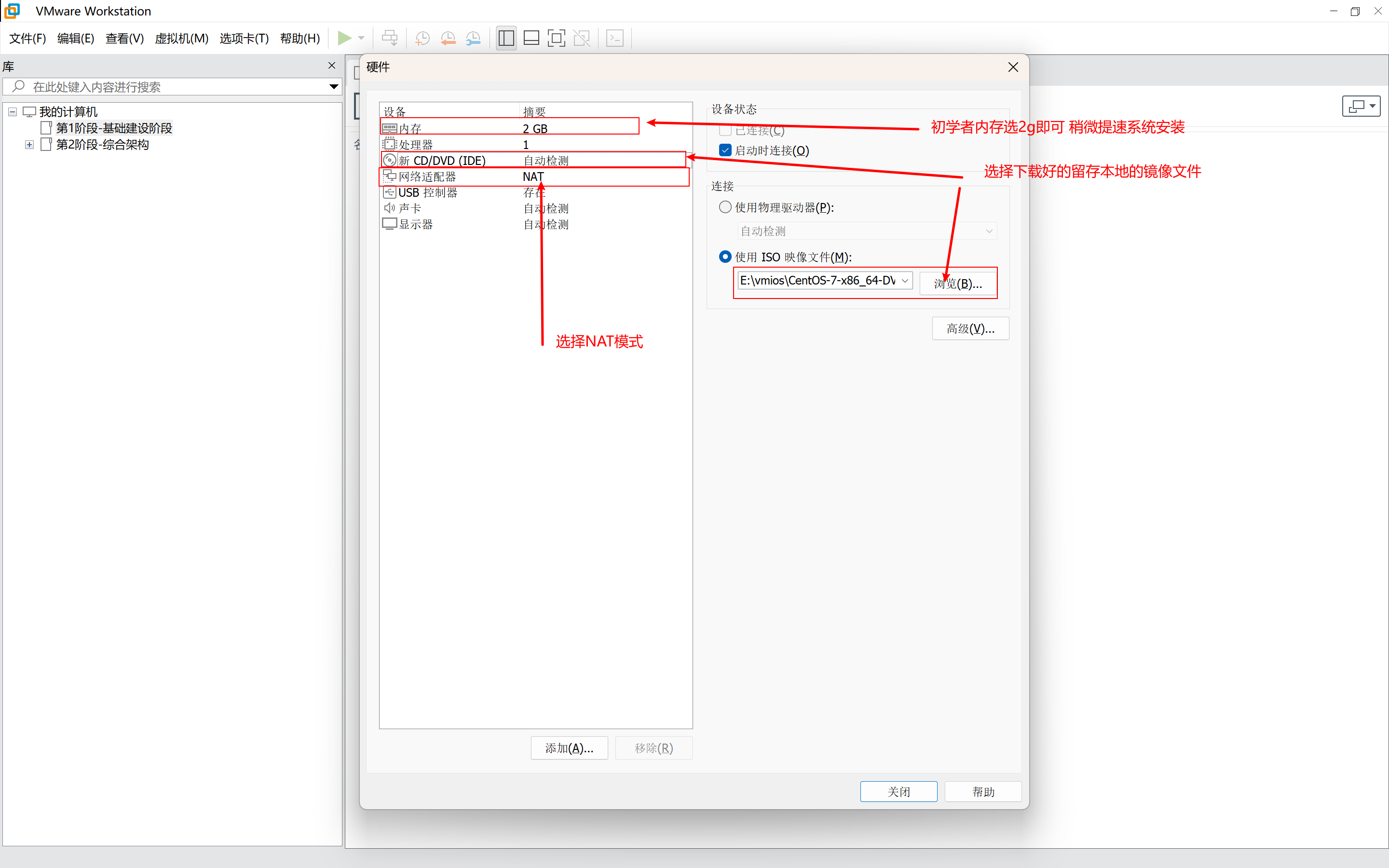The image size is (1389, 868).
Task: Click the send Ctrl+Alt+Del icon
Action: [390, 39]
